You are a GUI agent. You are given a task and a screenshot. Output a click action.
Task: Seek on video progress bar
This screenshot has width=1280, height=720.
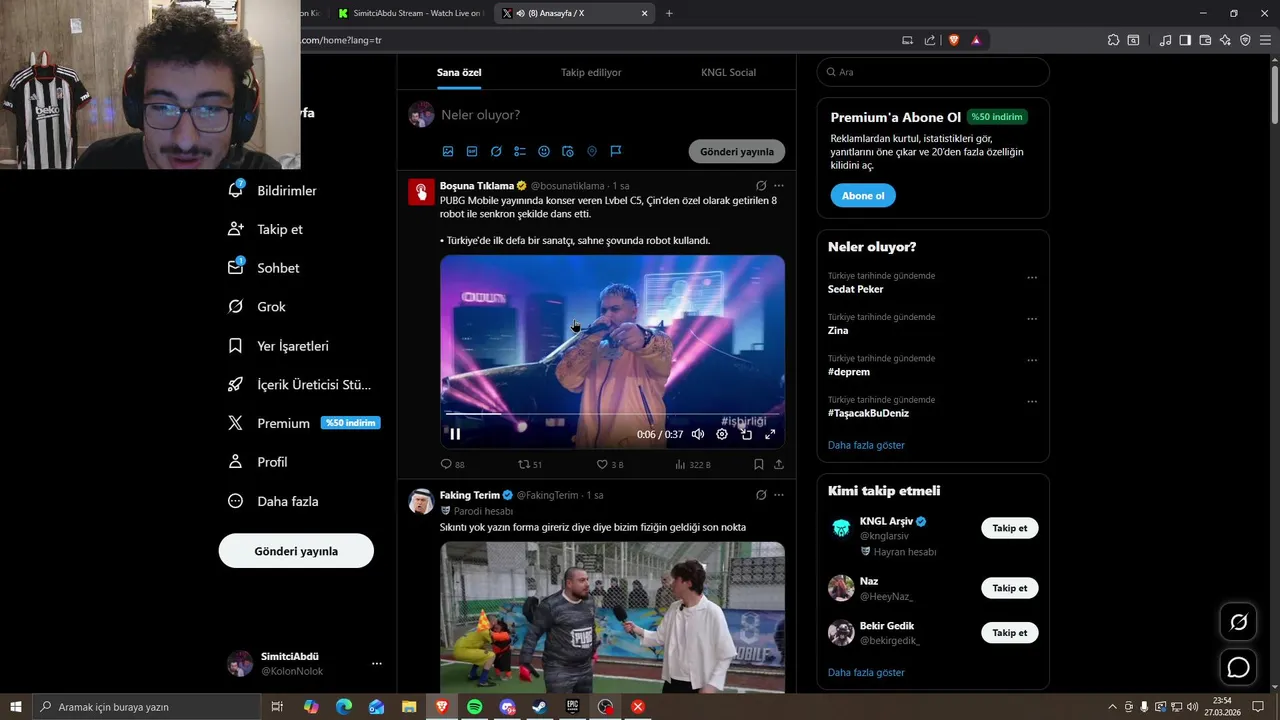pos(612,413)
